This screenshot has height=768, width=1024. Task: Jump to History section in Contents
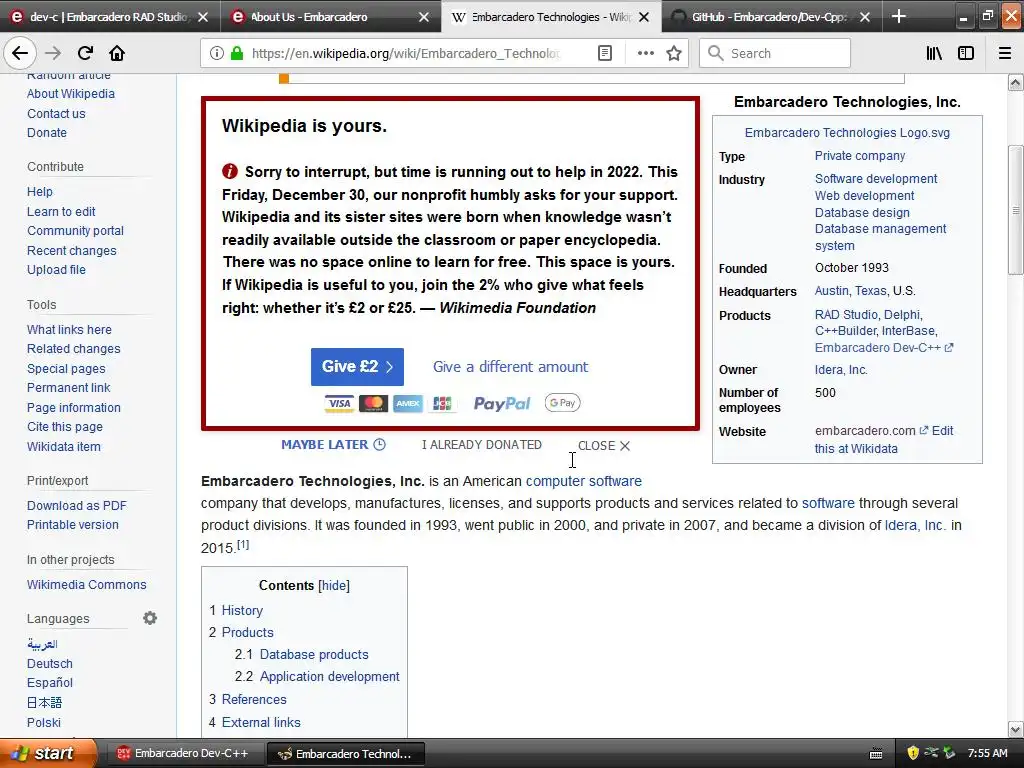pos(242,610)
